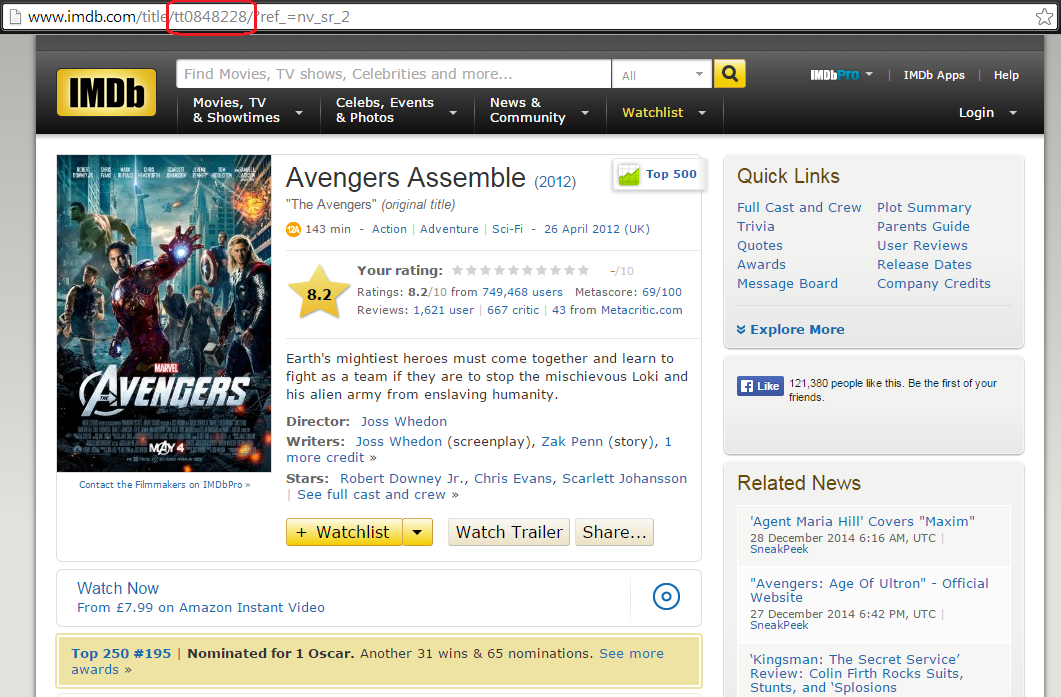The height and width of the screenshot is (697, 1061).
Task: Open Full Cast and Crew quick link
Action: [x=799, y=208]
